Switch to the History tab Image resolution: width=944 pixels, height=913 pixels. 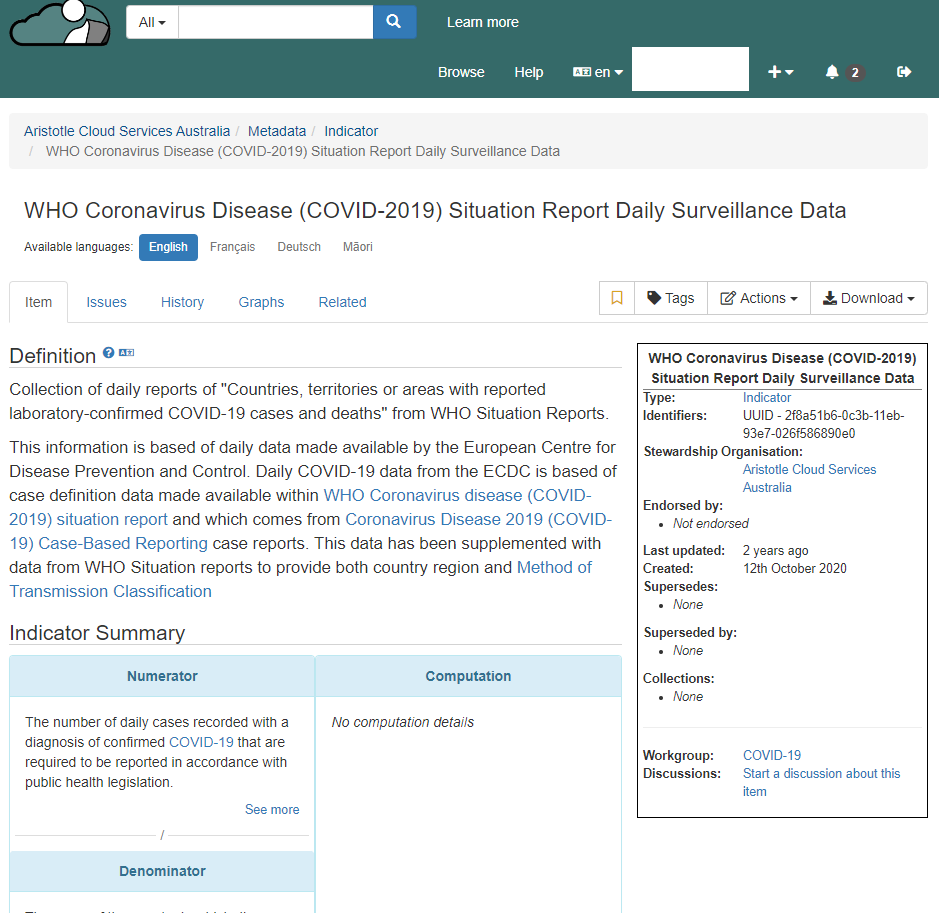tap(182, 302)
